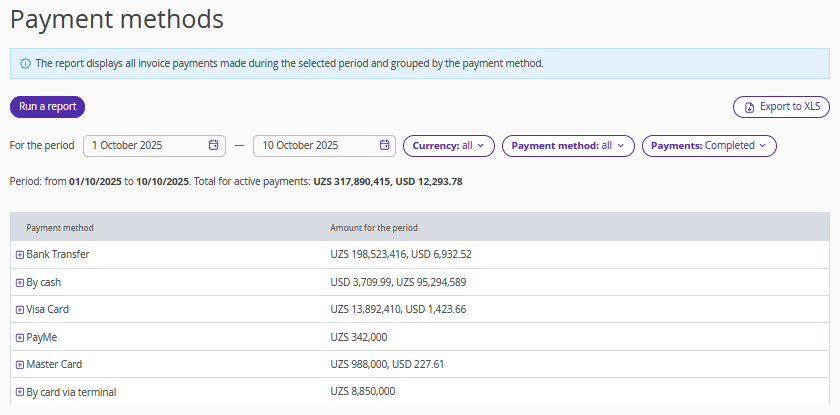This screenshot has height=415, width=840.
Task: Expand the Visa Card row
Action: 20,310
